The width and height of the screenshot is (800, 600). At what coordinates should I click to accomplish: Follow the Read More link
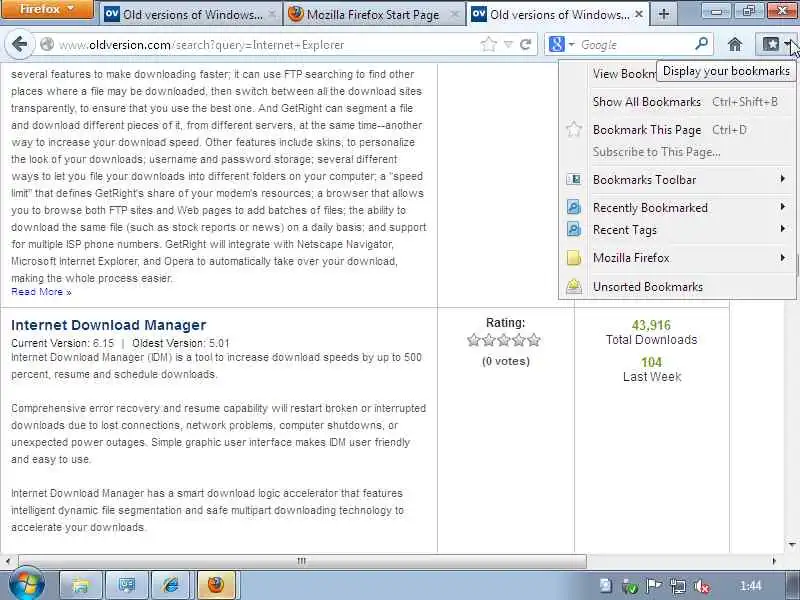41,292
